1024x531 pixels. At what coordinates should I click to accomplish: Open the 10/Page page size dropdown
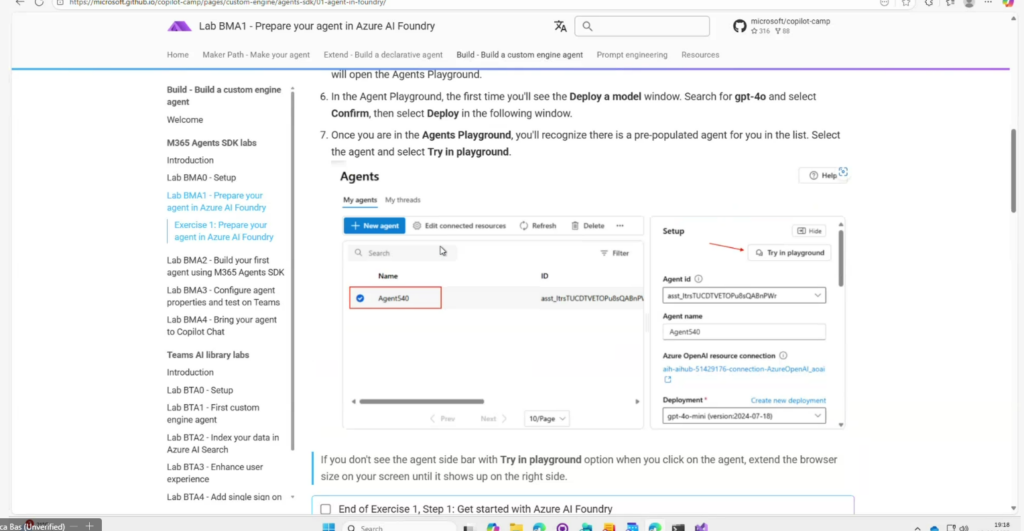coord(546,419)
